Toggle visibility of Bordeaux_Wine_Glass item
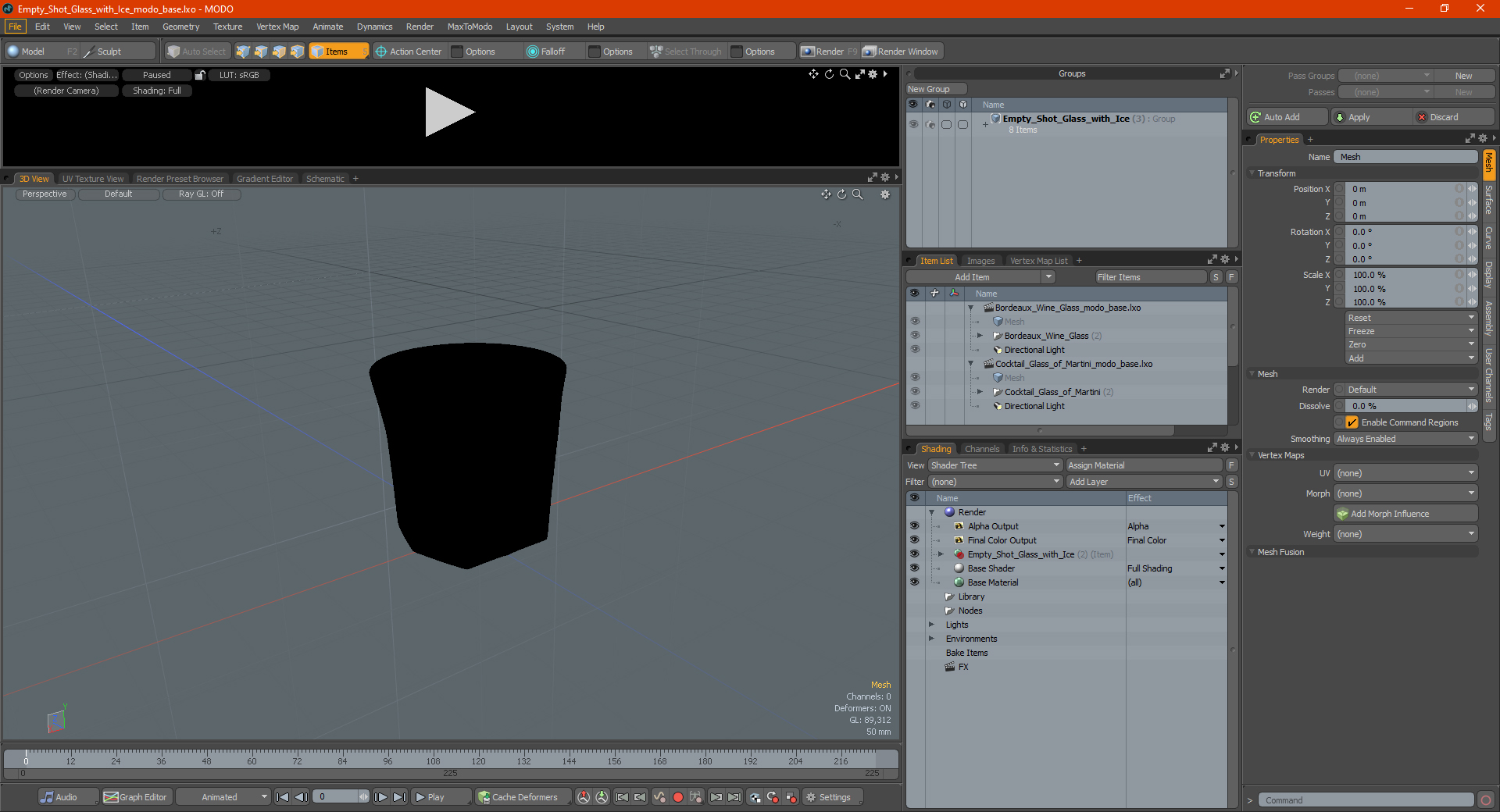The height and width of the screenshot is (812, 1500). (915, 336)
